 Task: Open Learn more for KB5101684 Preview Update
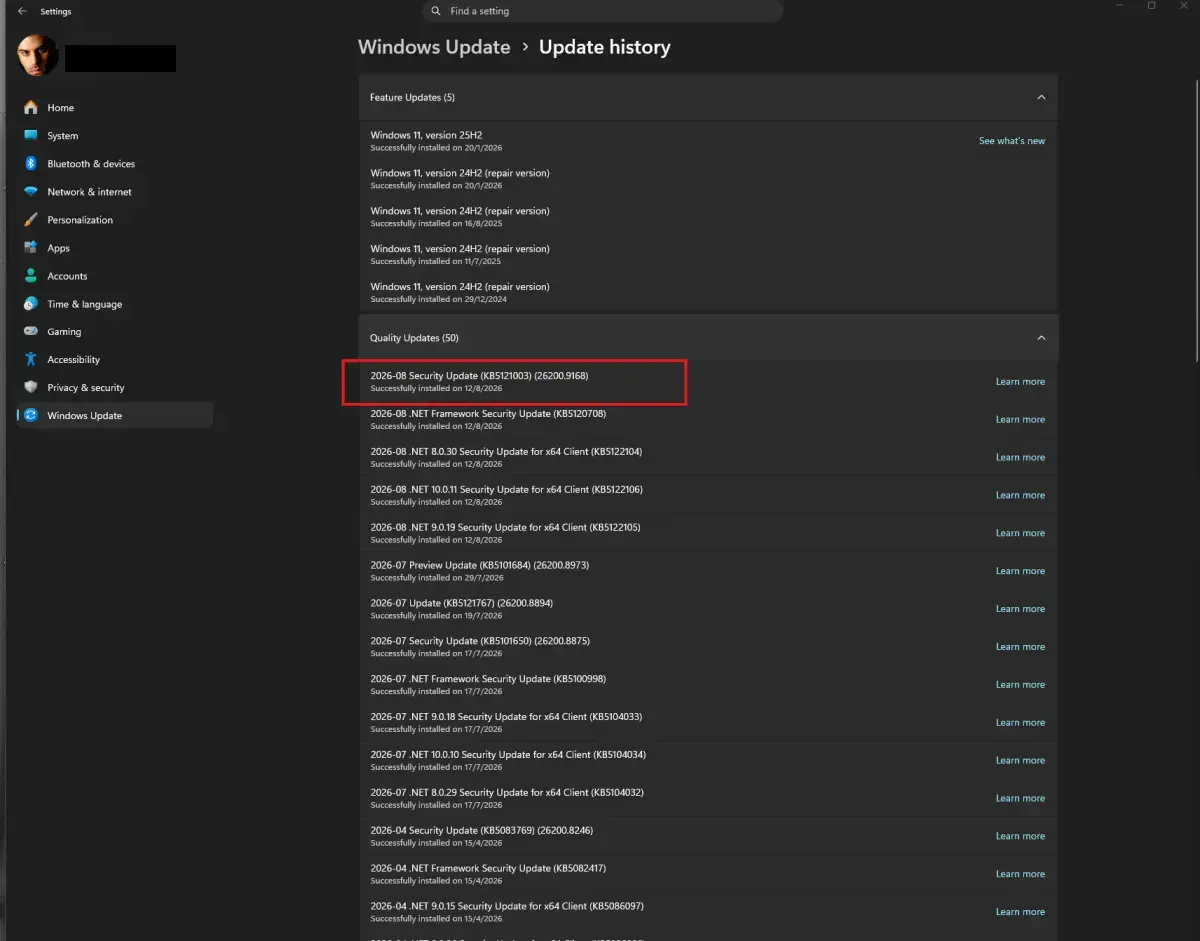point(1020,571)
